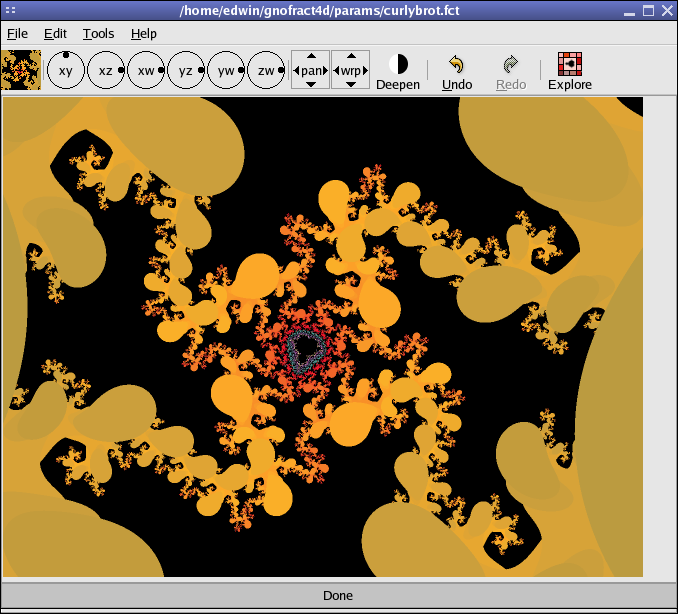Open the Help menu
678x614 pixels.
(x=143, y=34)
